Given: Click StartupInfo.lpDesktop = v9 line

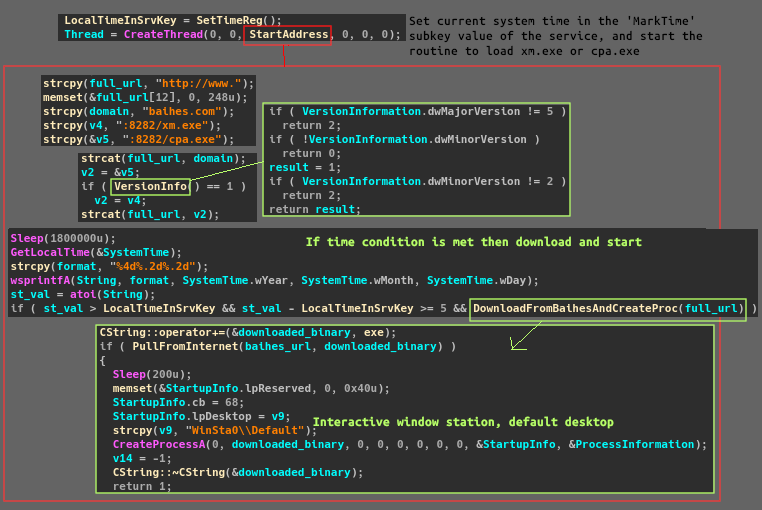Looking at the screenshot, I should [x=202, y=417].
